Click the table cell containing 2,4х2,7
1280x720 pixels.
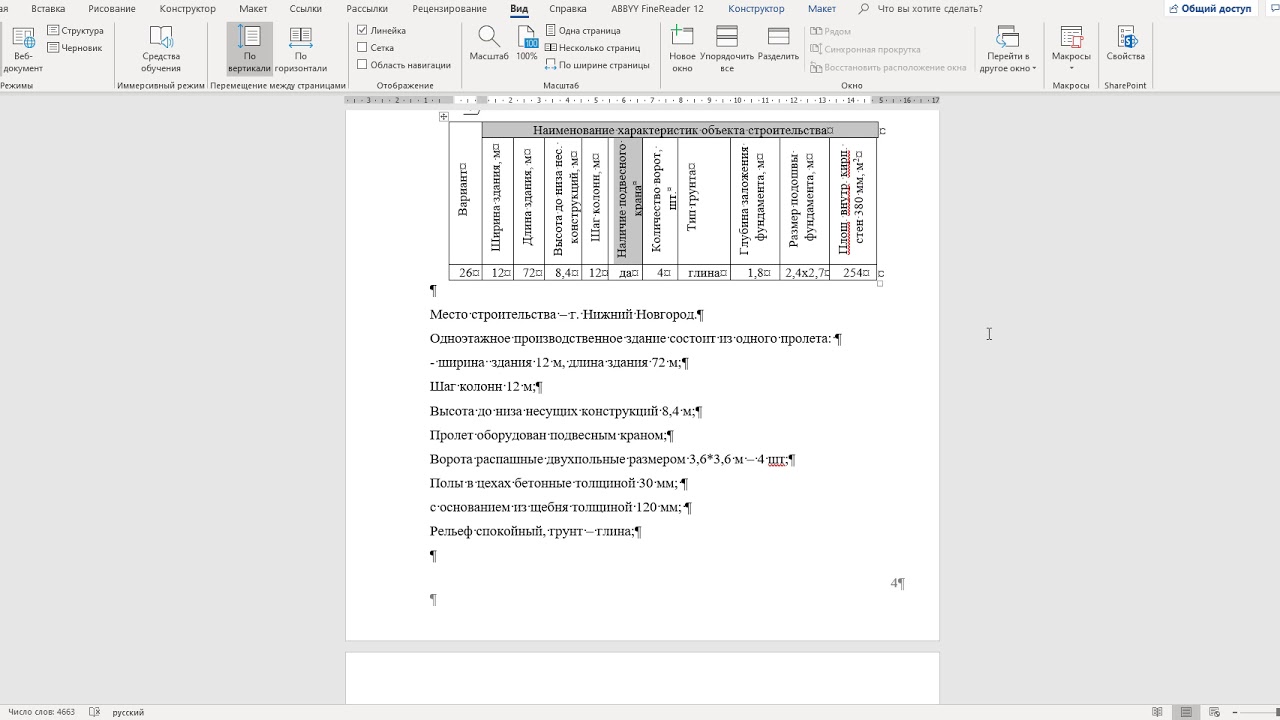tap(805, 273)
